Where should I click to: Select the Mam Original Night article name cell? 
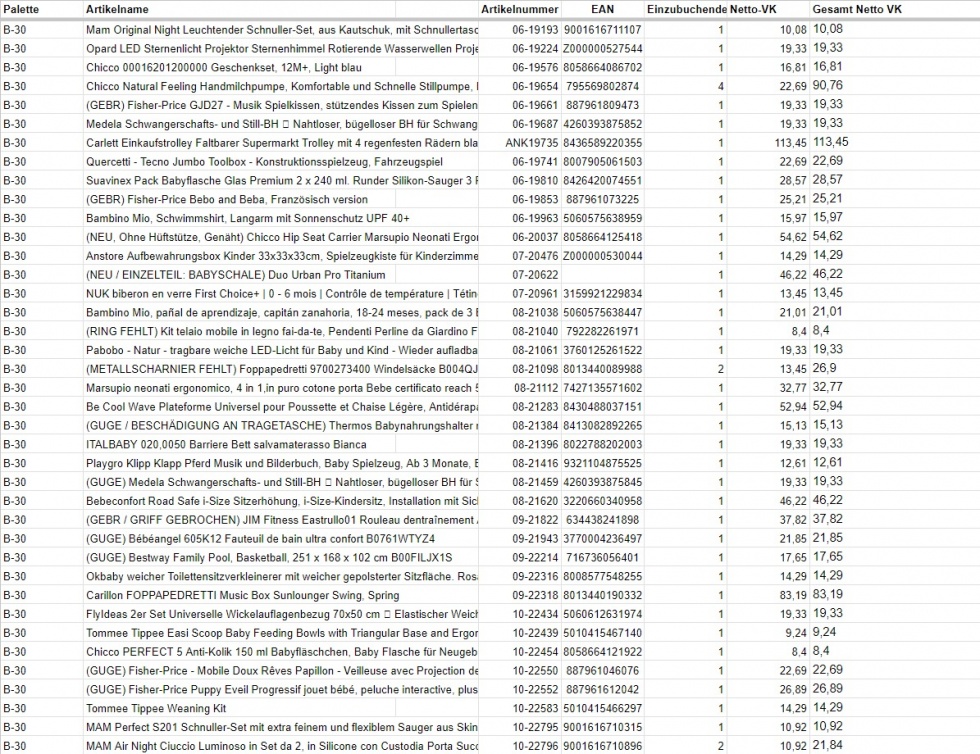point(282,29)
